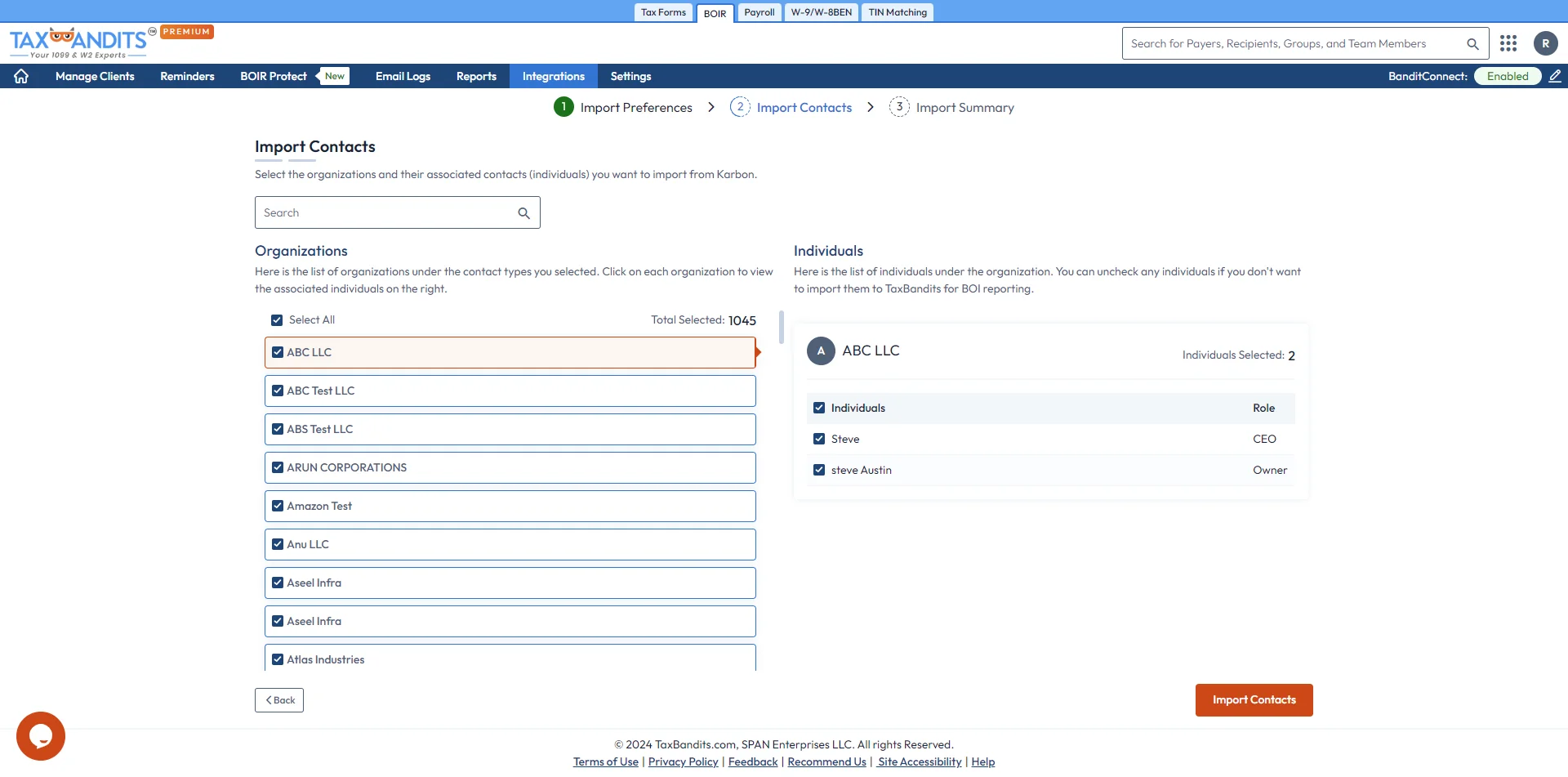Viewport: 1568px width, 777px height.
Task: Open BOIR Protect menu
Action: point(274,76)
